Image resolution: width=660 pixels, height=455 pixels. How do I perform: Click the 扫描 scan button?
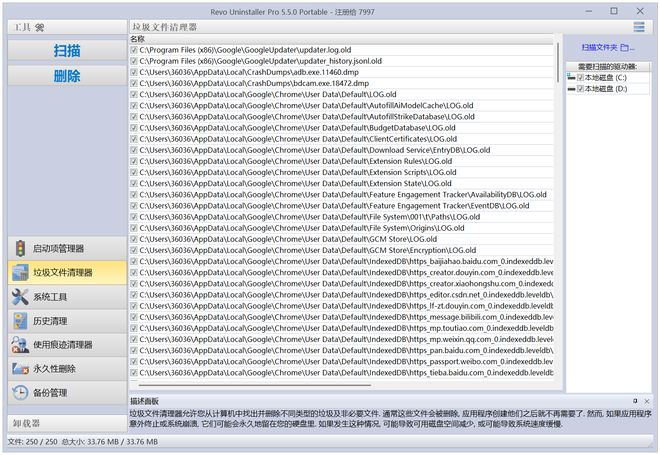pyautogui.click(x=67, y=51)
